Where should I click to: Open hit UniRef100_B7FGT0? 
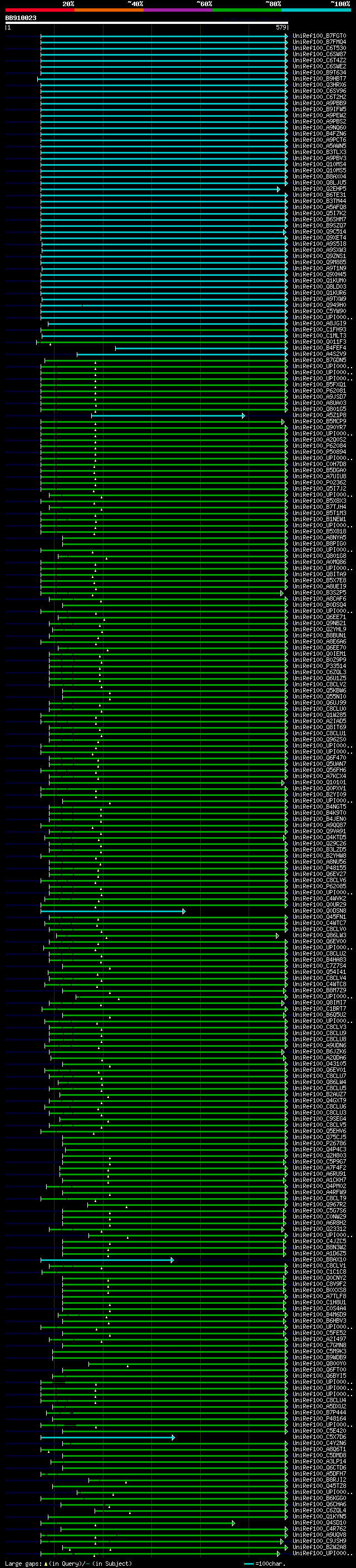tap(319, 36)
